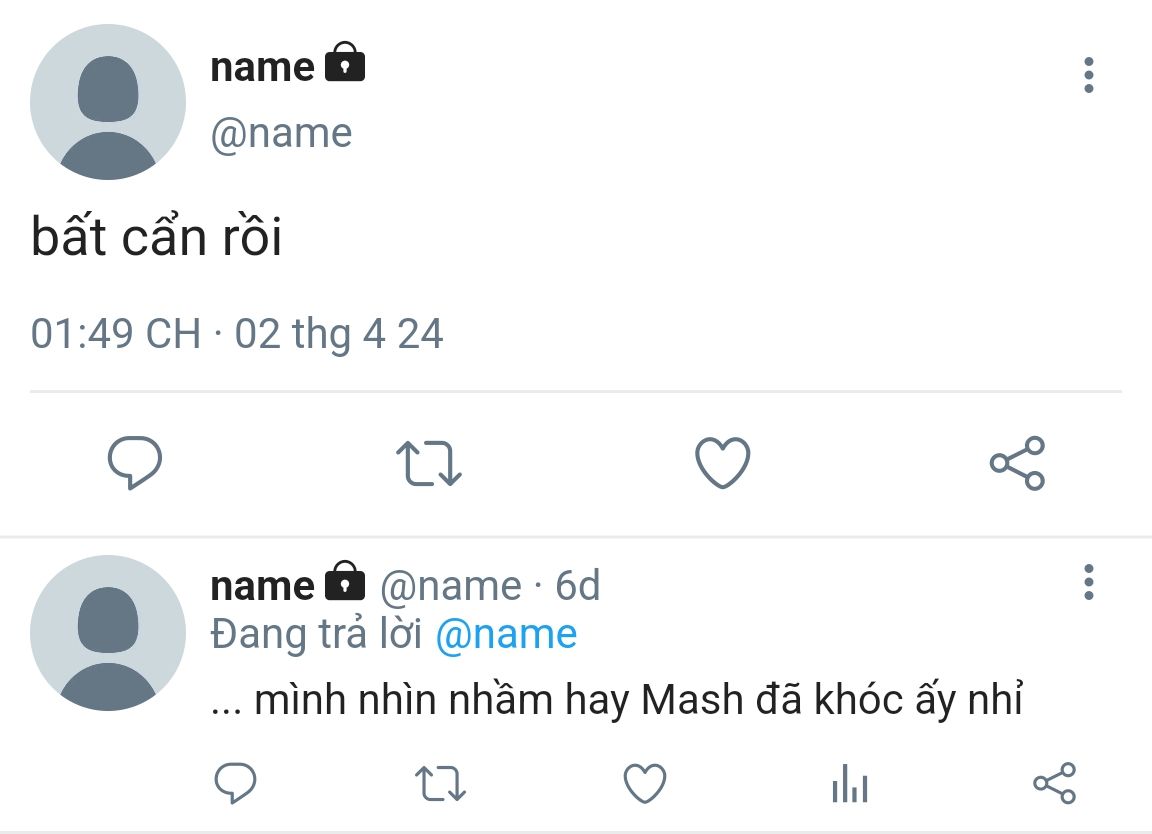
Task: Open main tweet author's profile picture
Action: click(x=108, y=103)
